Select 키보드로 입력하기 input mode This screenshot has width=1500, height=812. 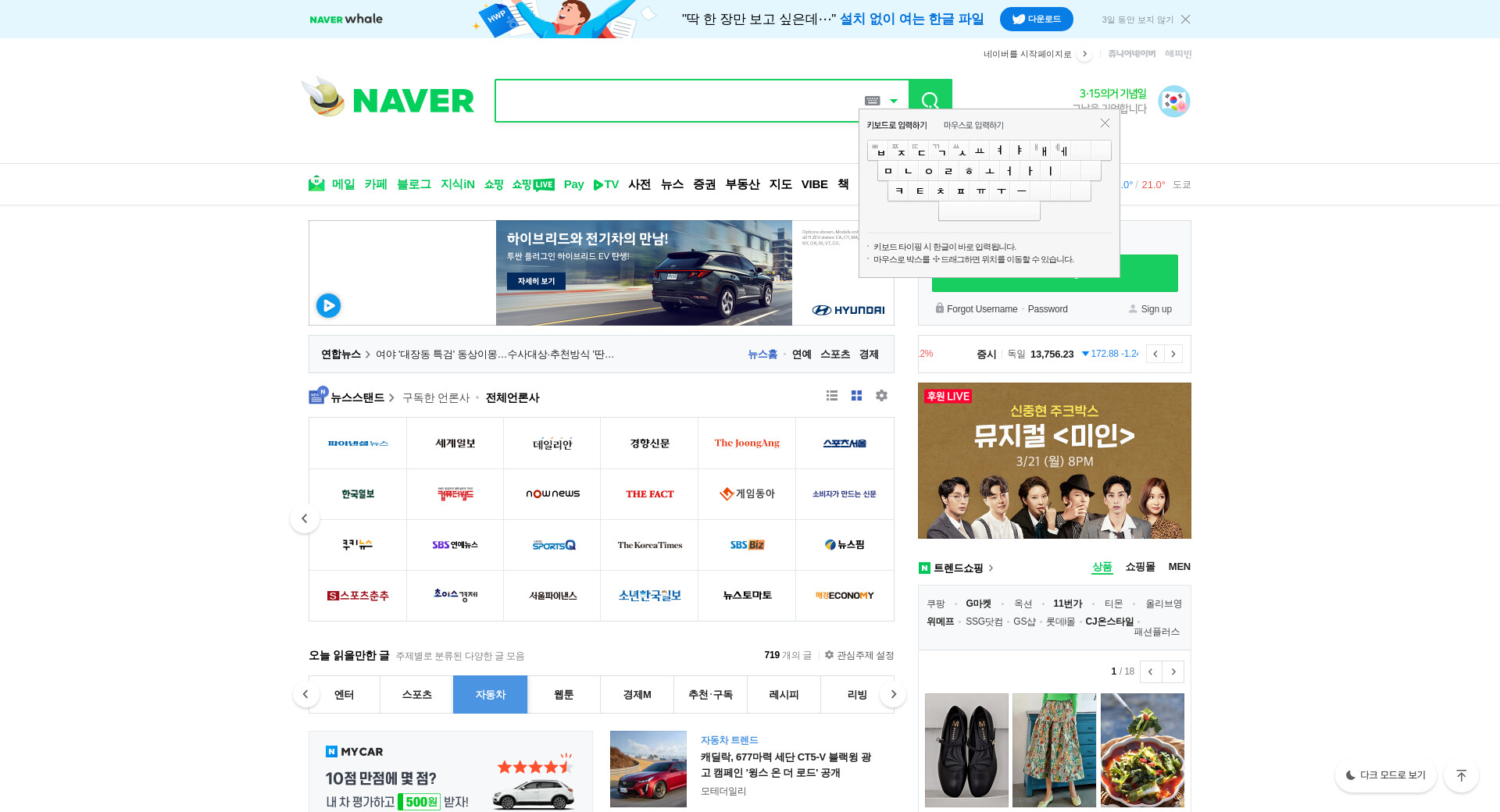click(x=897, y=125)
